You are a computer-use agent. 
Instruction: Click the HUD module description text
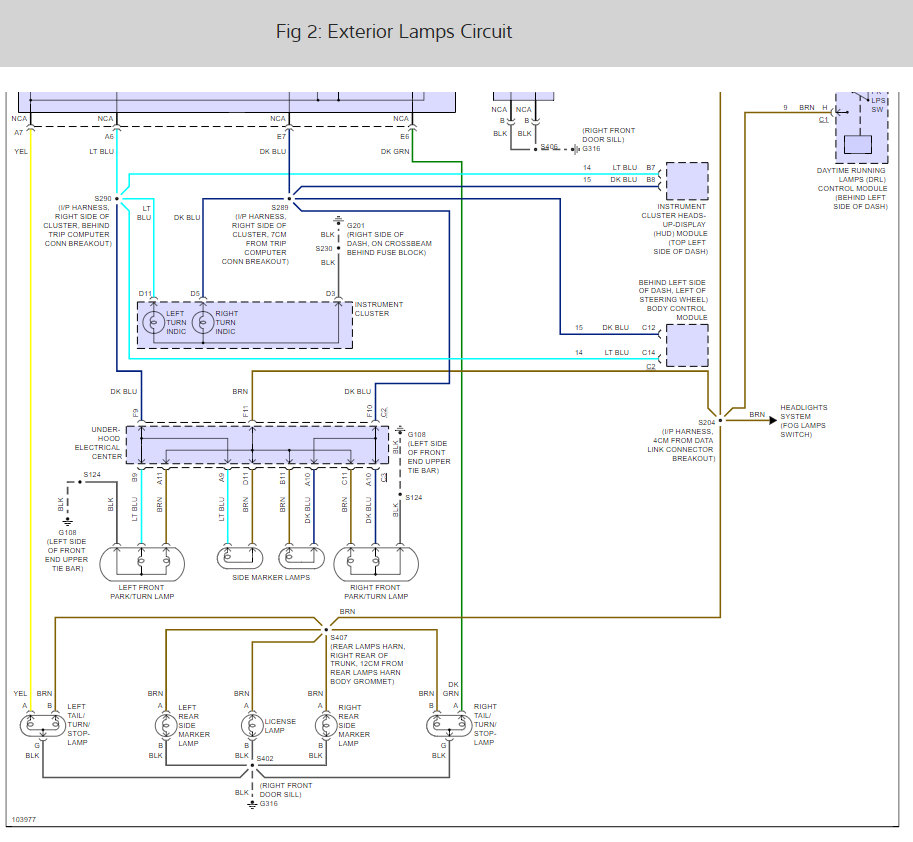[x=674, y=229]
